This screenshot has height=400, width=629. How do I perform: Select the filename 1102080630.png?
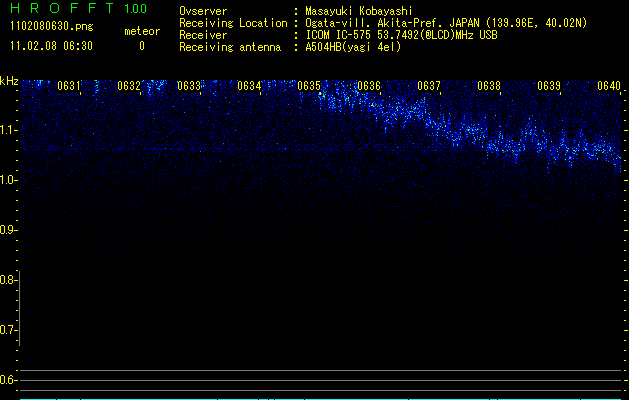pyautogui.click(x=52, y=26)
